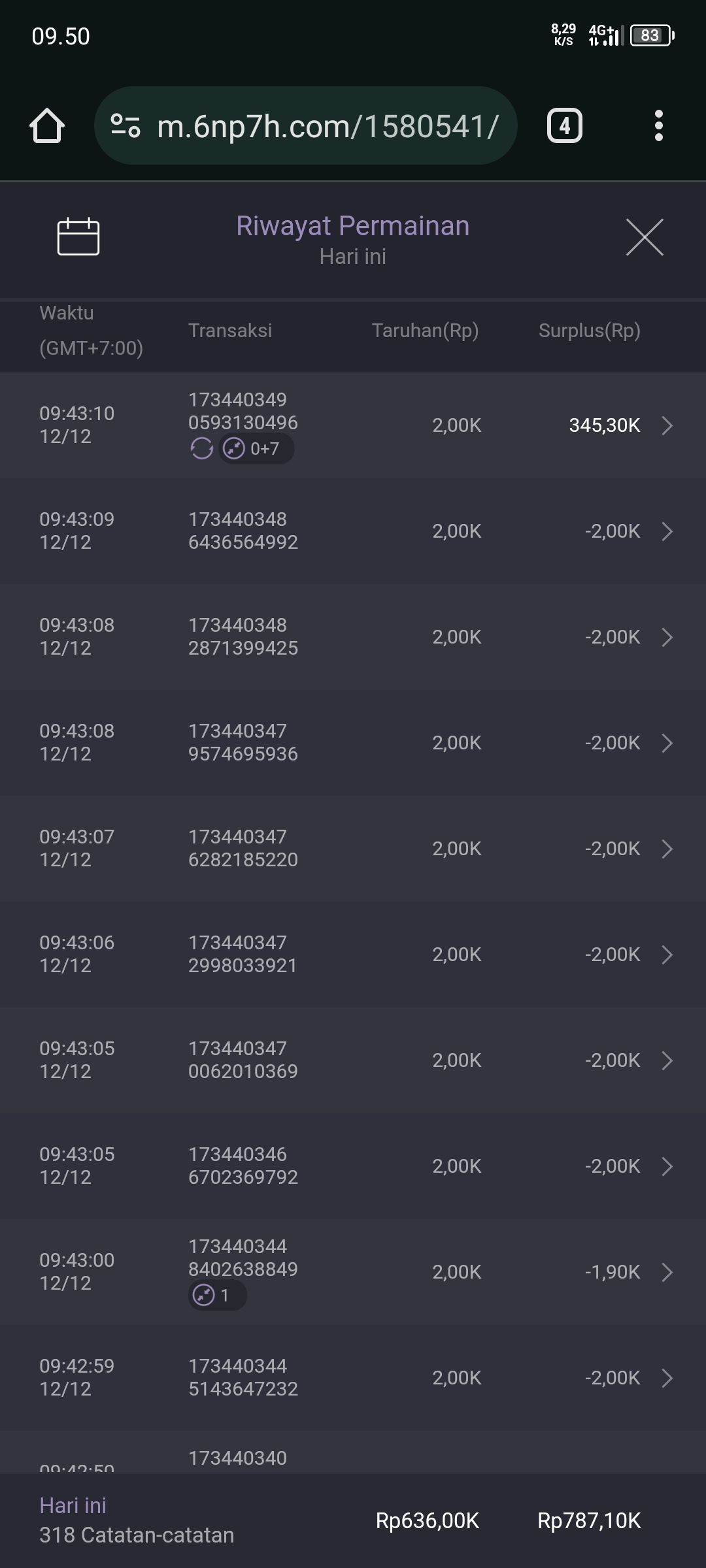Expand the 09:43:09 transaction row chevron
This screenshot has width=706, height=1568.
(x=667, y=531)
